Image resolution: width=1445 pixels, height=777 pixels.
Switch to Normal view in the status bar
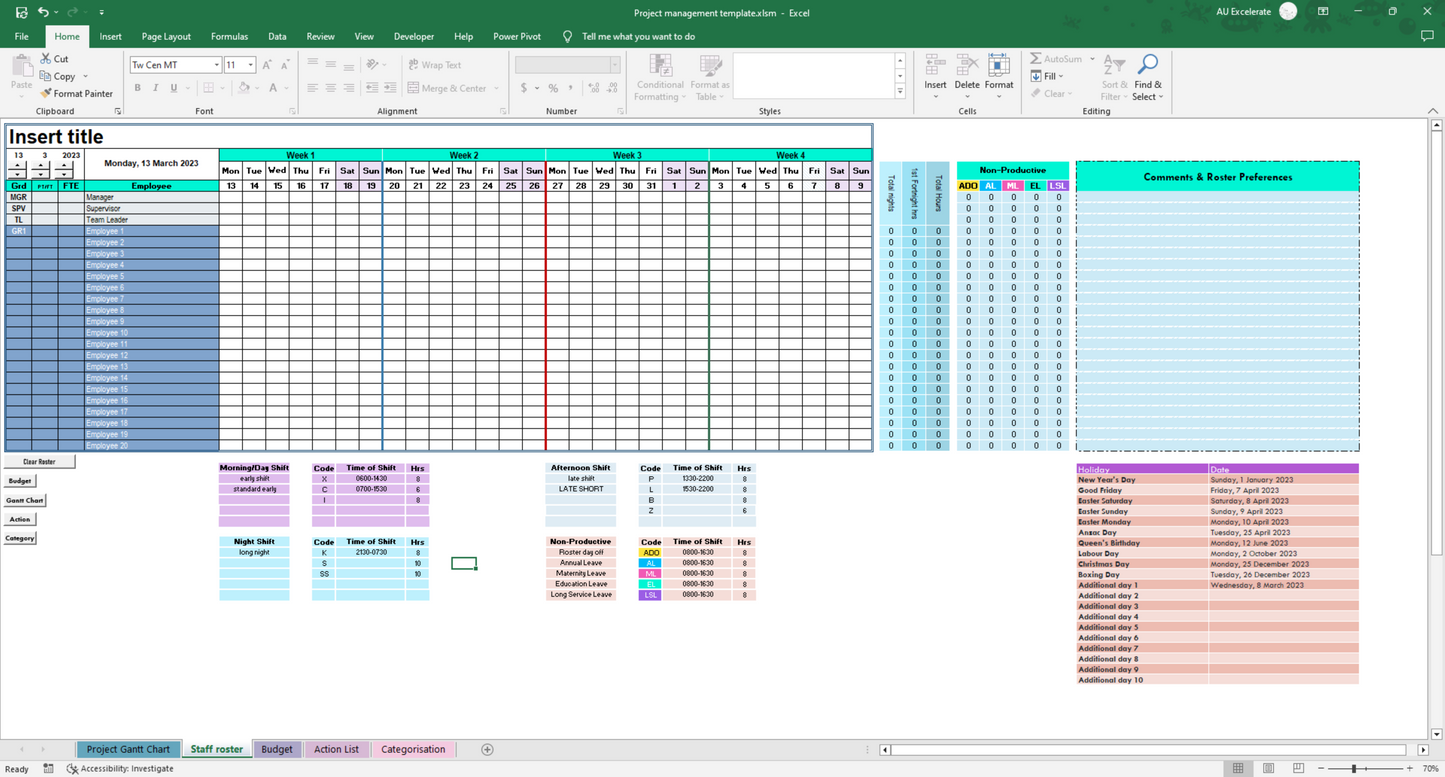pos(1238,769)
